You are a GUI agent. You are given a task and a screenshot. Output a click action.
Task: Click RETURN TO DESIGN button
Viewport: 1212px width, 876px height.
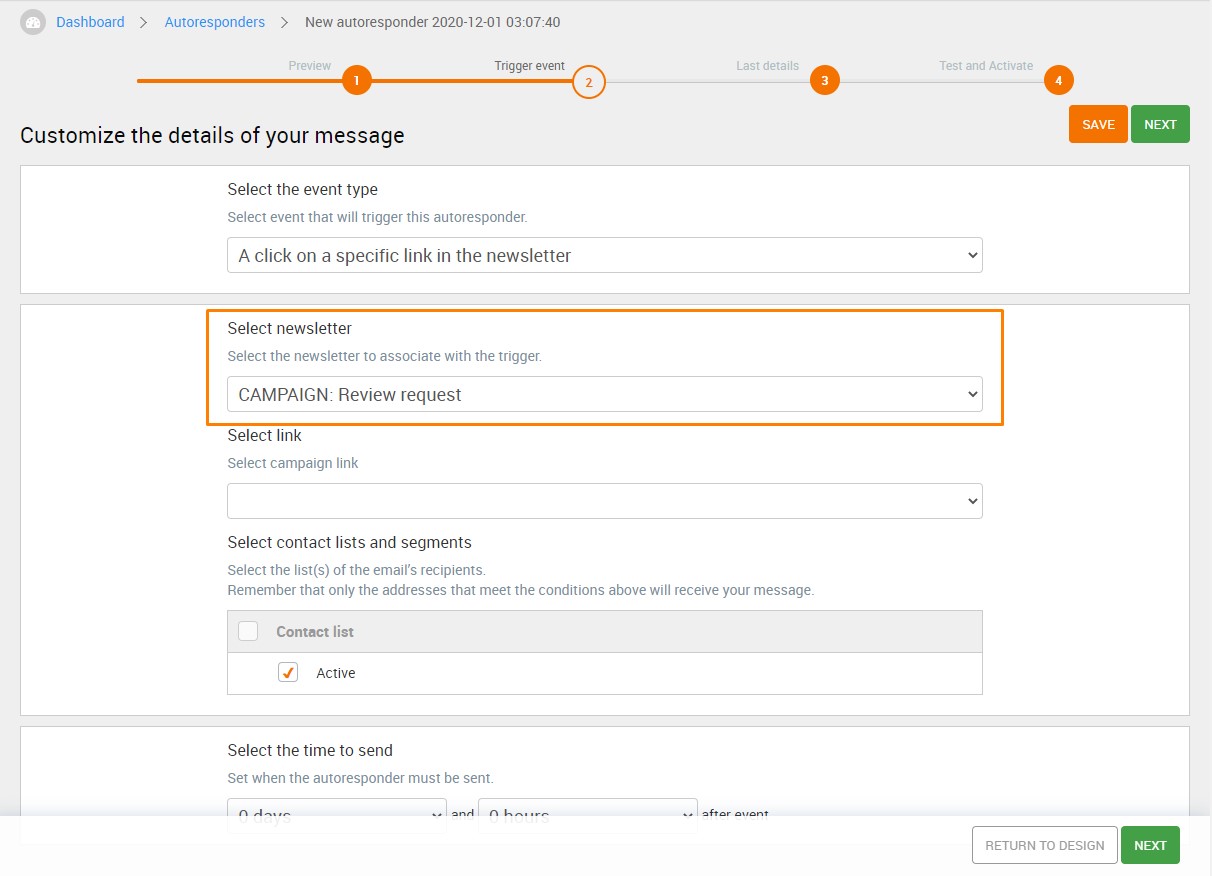[x=1045, y=845]
